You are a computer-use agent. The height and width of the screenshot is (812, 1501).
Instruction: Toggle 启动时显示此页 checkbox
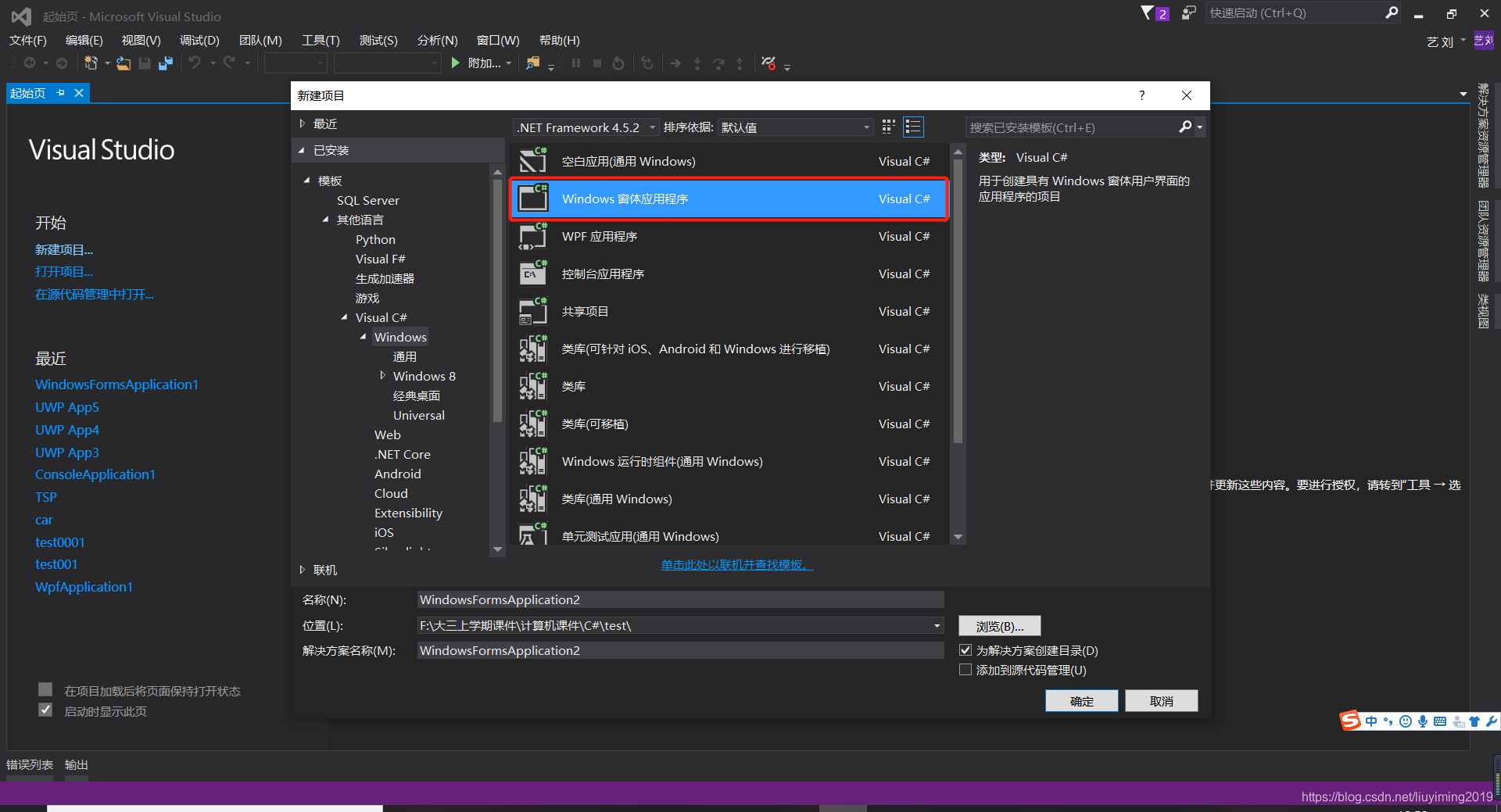45,710
